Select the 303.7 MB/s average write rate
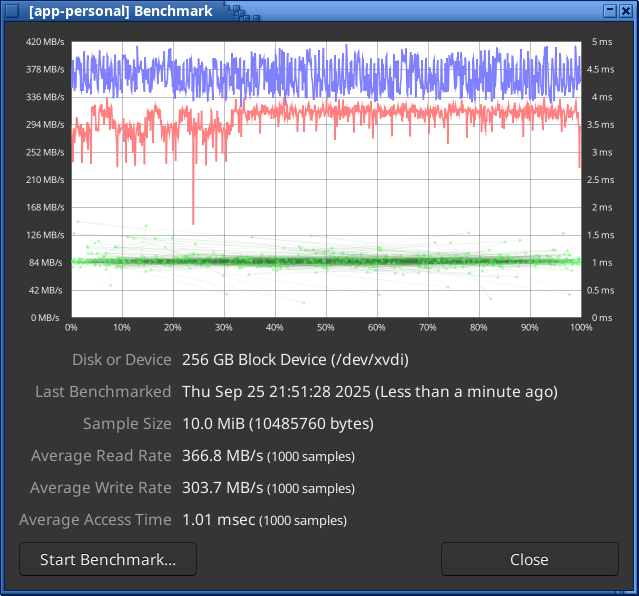Image resolution: width=639 pixels, height=596 pixels. coord(222,488)
